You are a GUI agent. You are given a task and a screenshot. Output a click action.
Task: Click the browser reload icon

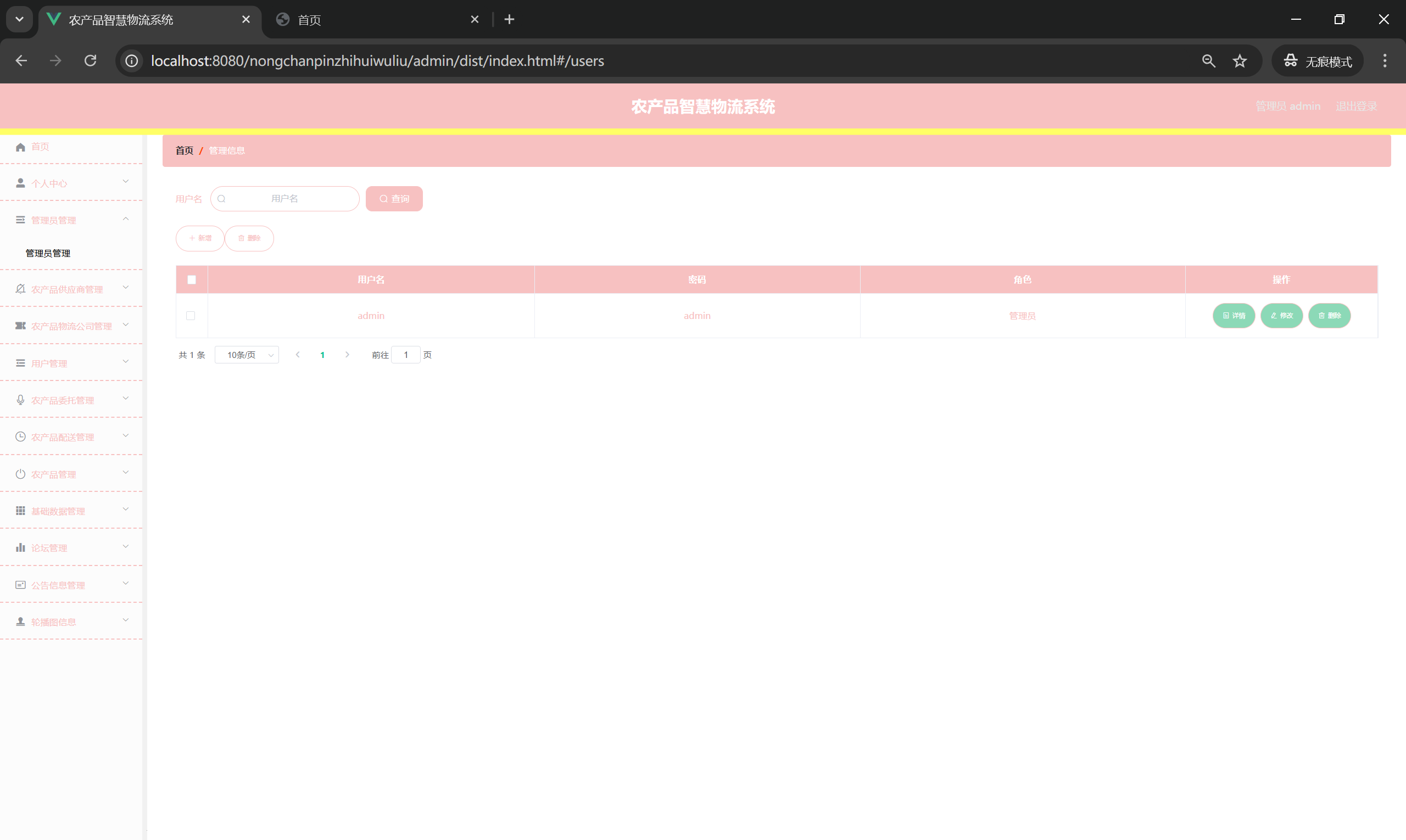click(x=91, y=60)
